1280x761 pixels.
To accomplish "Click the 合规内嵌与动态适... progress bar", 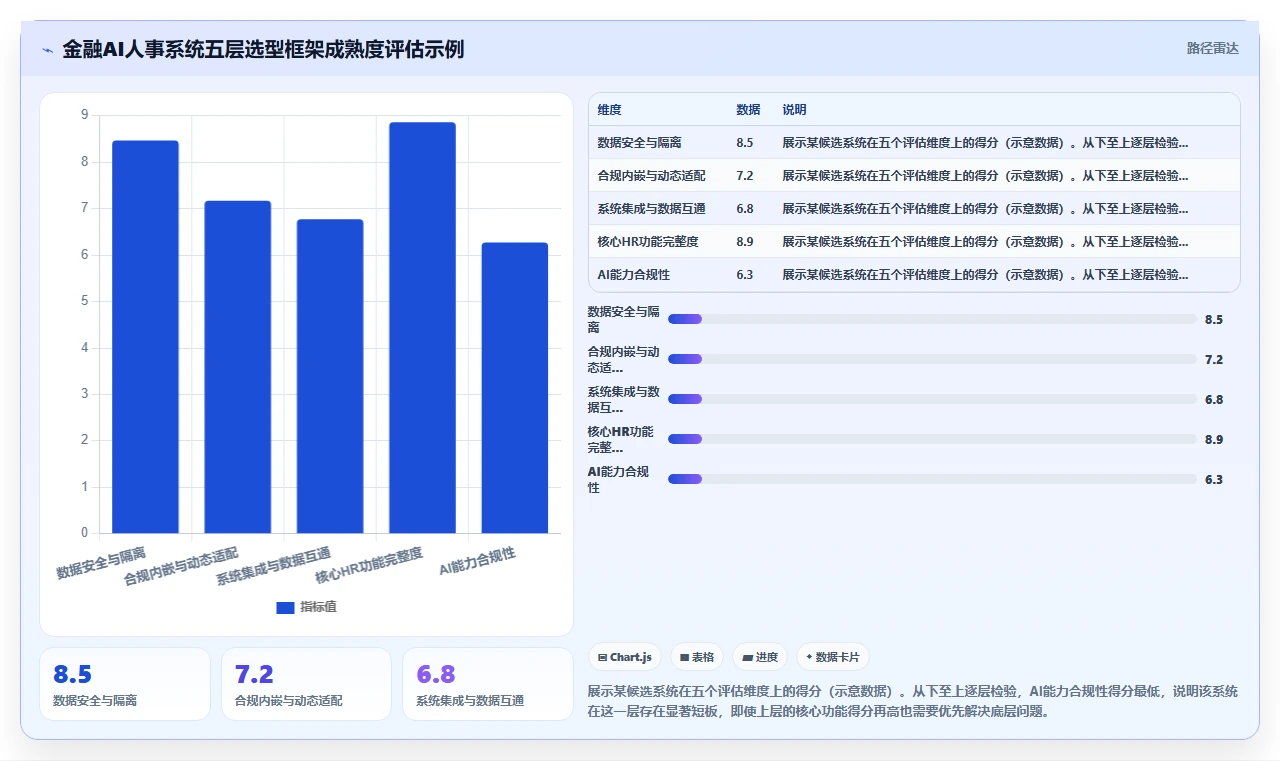I will pos(932,359).
